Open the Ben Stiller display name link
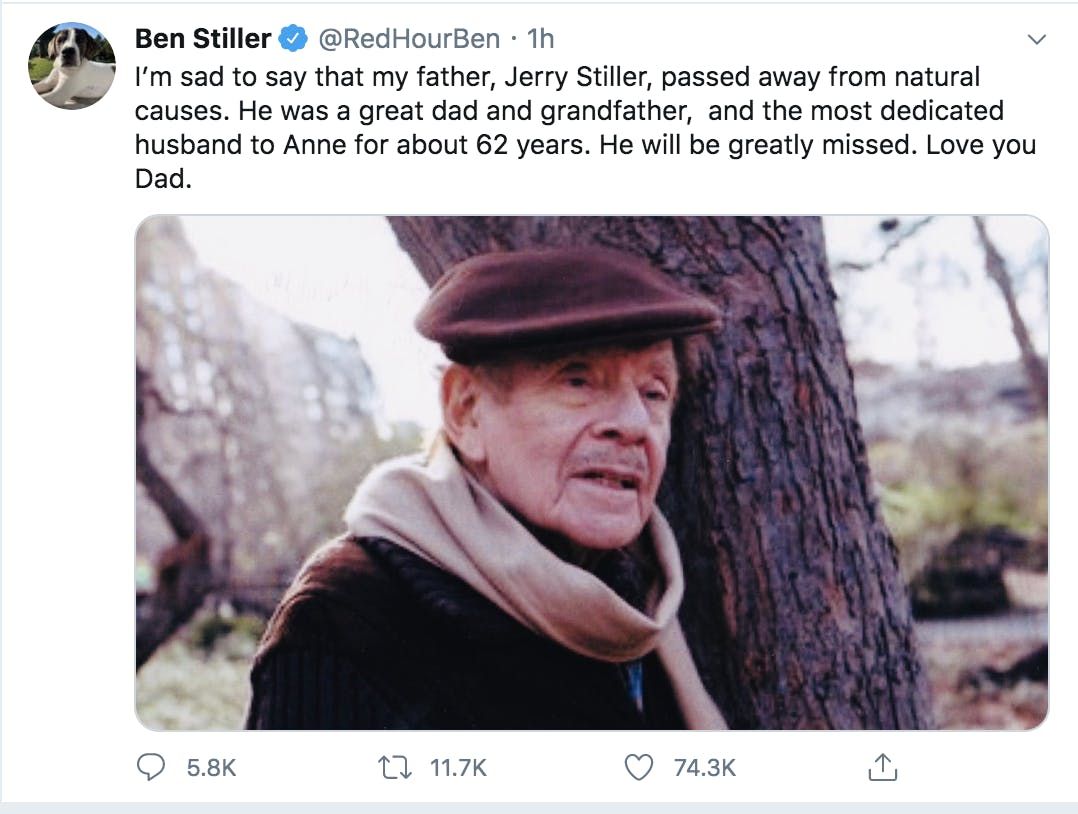This screenshot has height=814, width=1078. [203, 40]
